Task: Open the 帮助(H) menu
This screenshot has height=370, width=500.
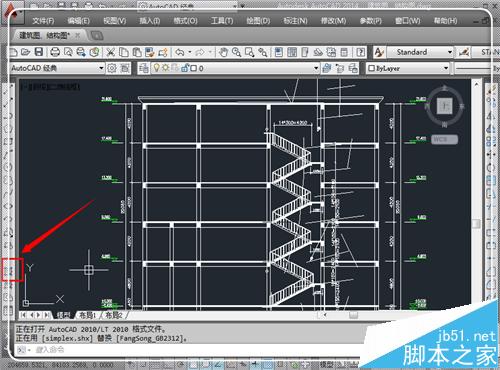Action: pos(445,21)
